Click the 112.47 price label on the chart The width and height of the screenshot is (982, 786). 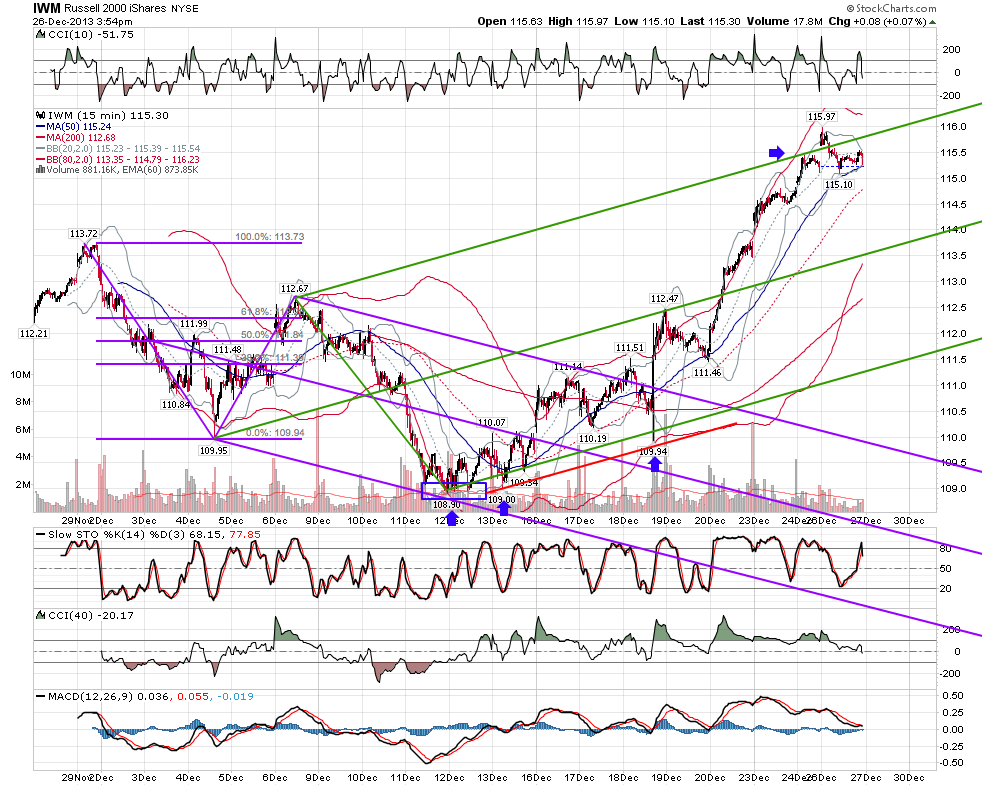click(664, 299)
